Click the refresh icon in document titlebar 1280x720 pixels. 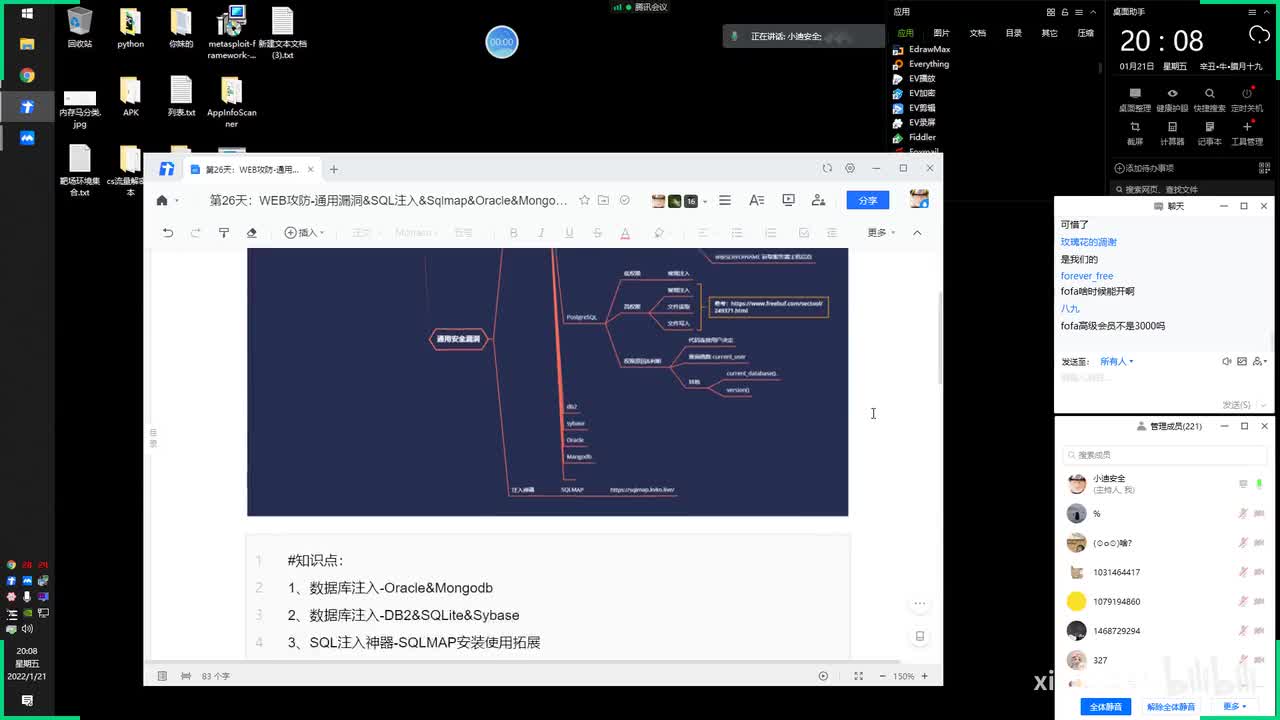[x=827, y=168]
